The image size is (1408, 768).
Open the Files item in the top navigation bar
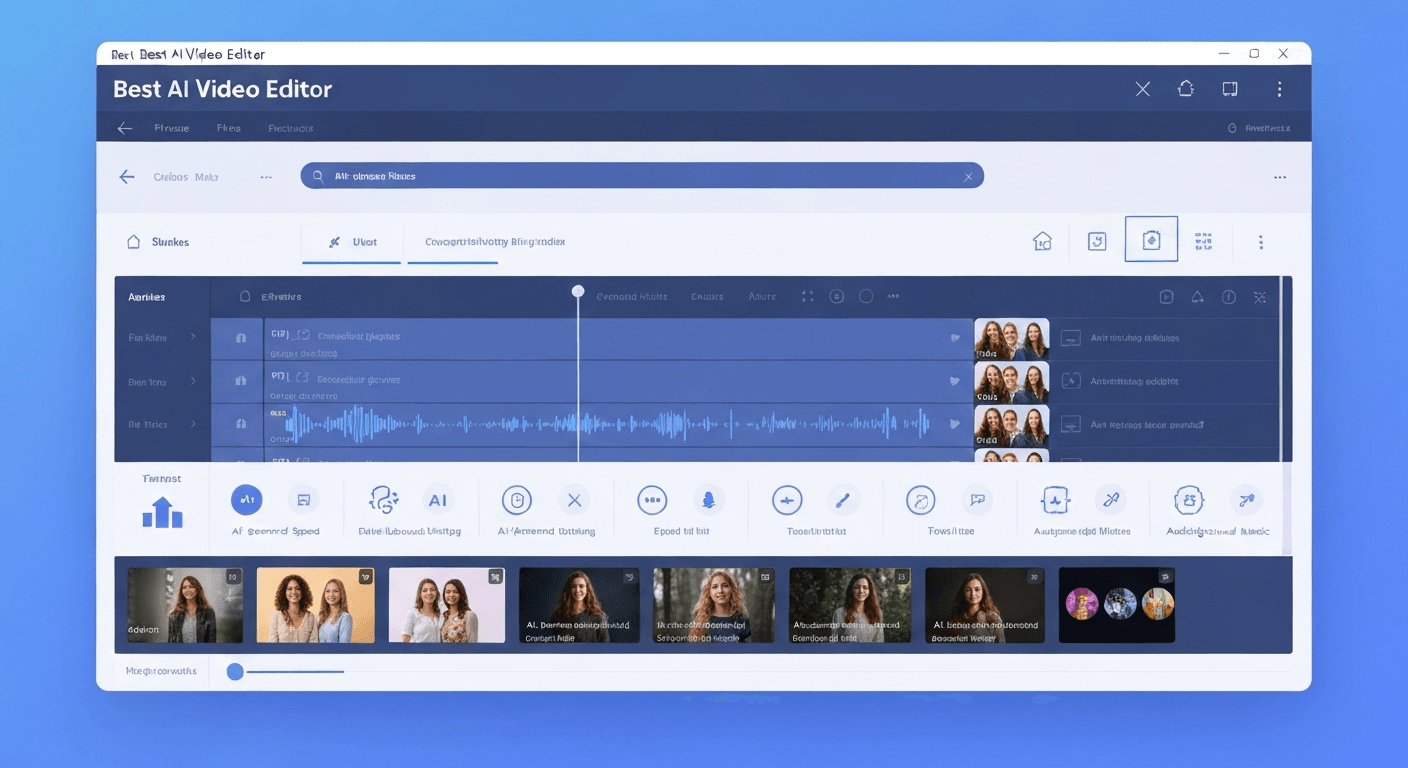(228, 128)
